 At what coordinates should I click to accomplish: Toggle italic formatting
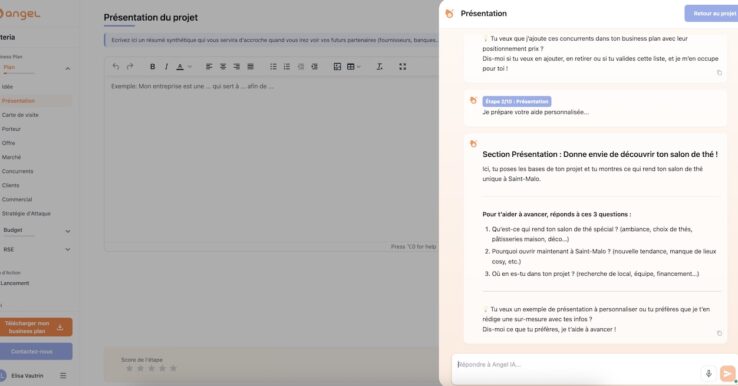[166, 67]
